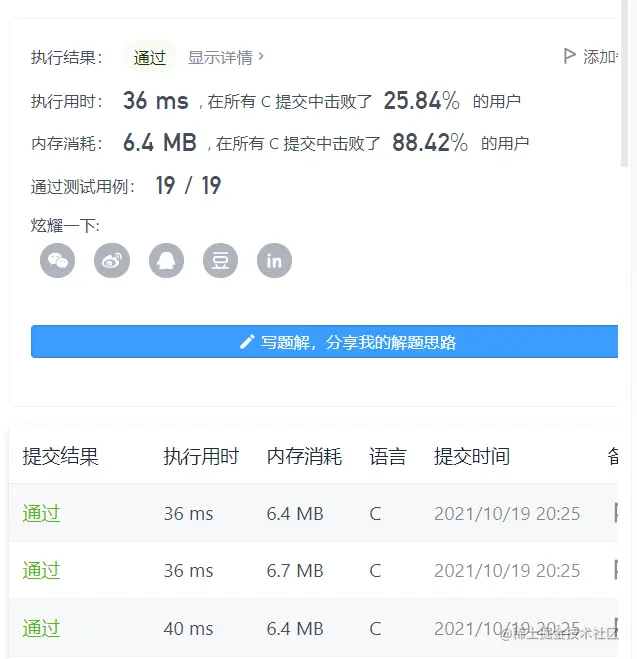Screen dimensions: 637x659
Task: Click the 88.42% memory percentile value
Action: click(429, 142)
